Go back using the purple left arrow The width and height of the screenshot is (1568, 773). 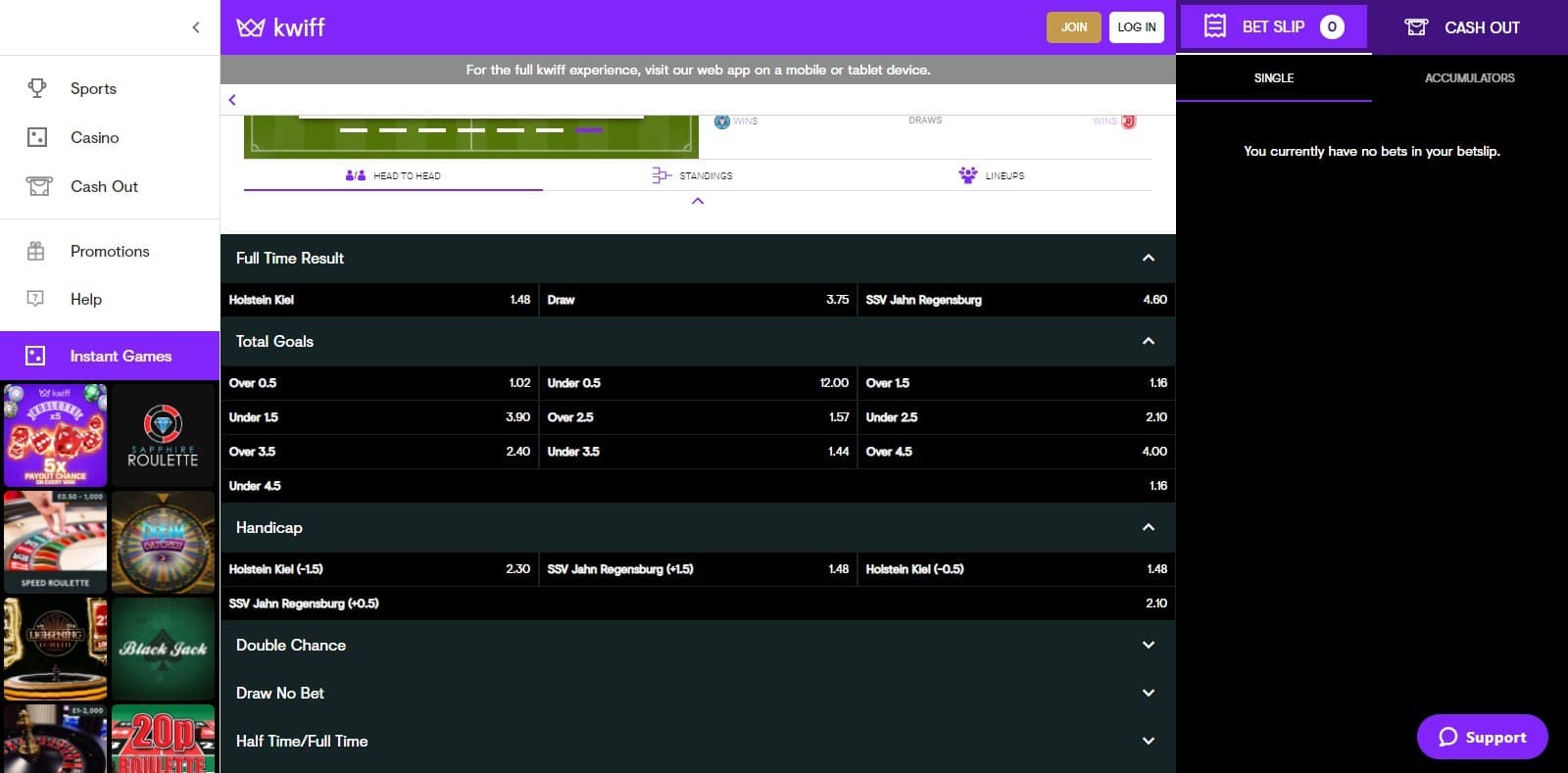pos(232,100)
